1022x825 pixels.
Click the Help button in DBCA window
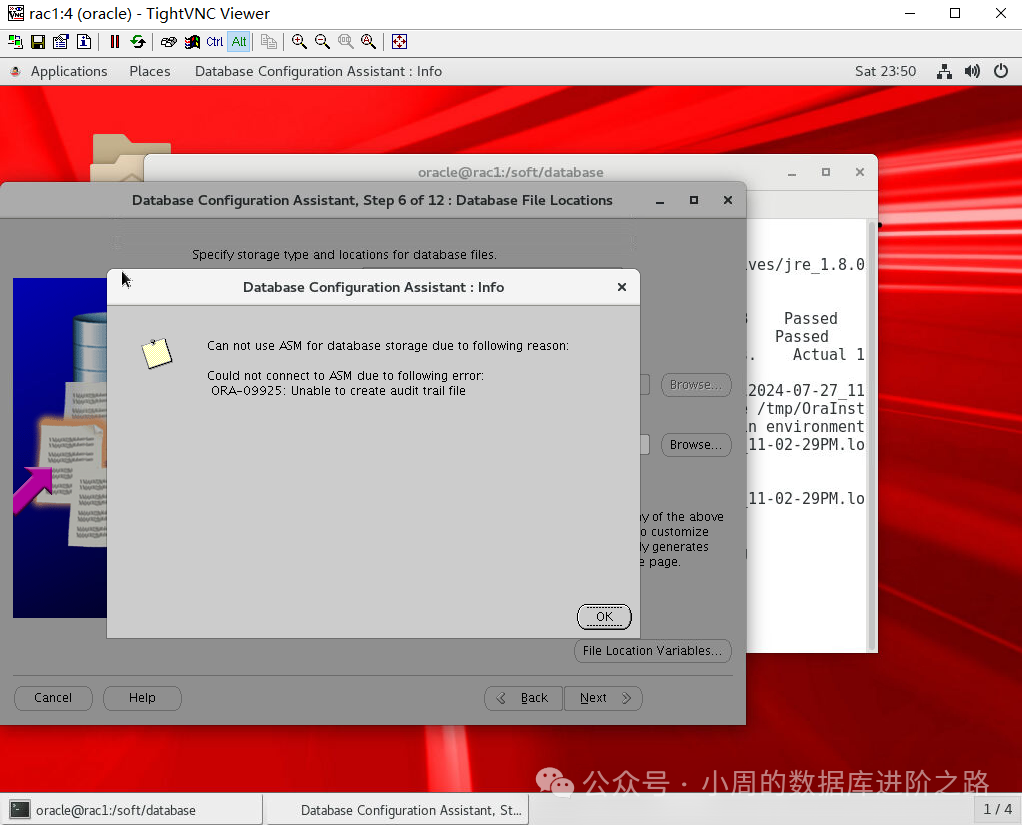(x=142, y=698)
